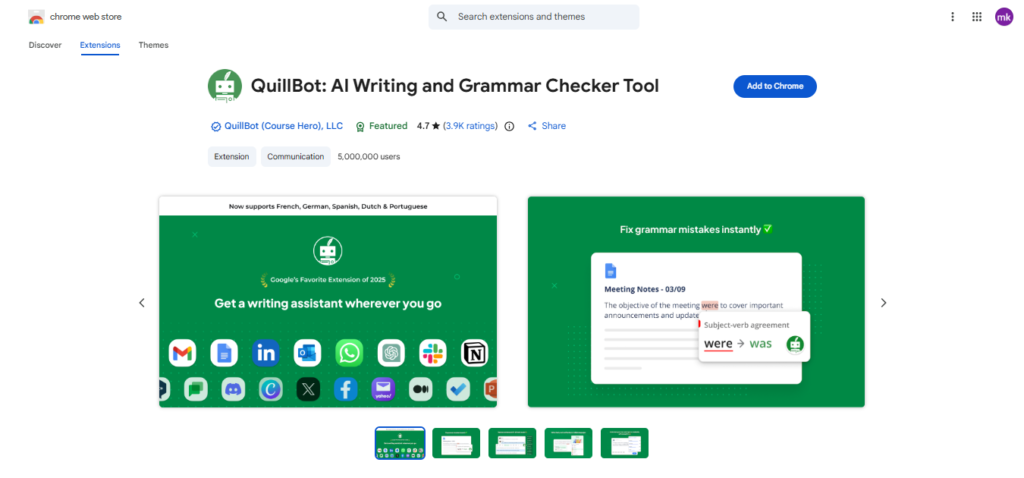This screenshot has width=1024, height=478.
Task: Click the QuillBot: AI Writing and Grammar Checker title
Action: click(x=455, y=86)
